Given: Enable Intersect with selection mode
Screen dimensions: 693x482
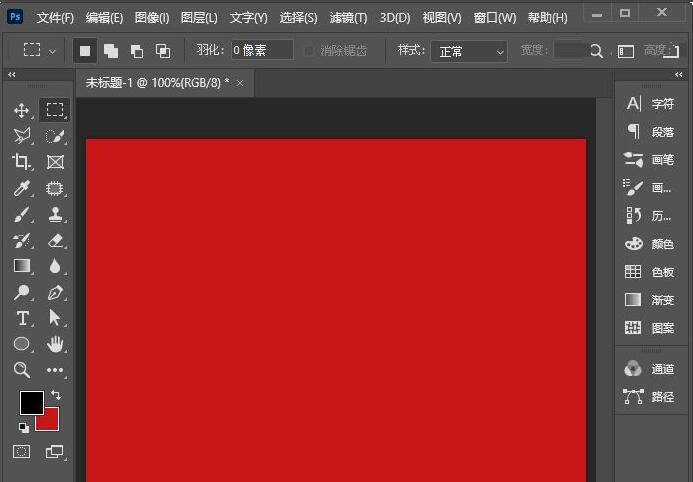Looking at the screenshot, I should click(x=163, y=50).
